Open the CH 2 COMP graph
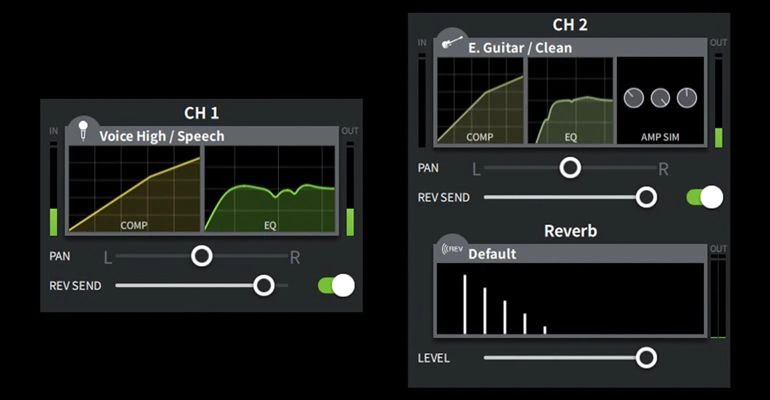 tap(480, 101)
